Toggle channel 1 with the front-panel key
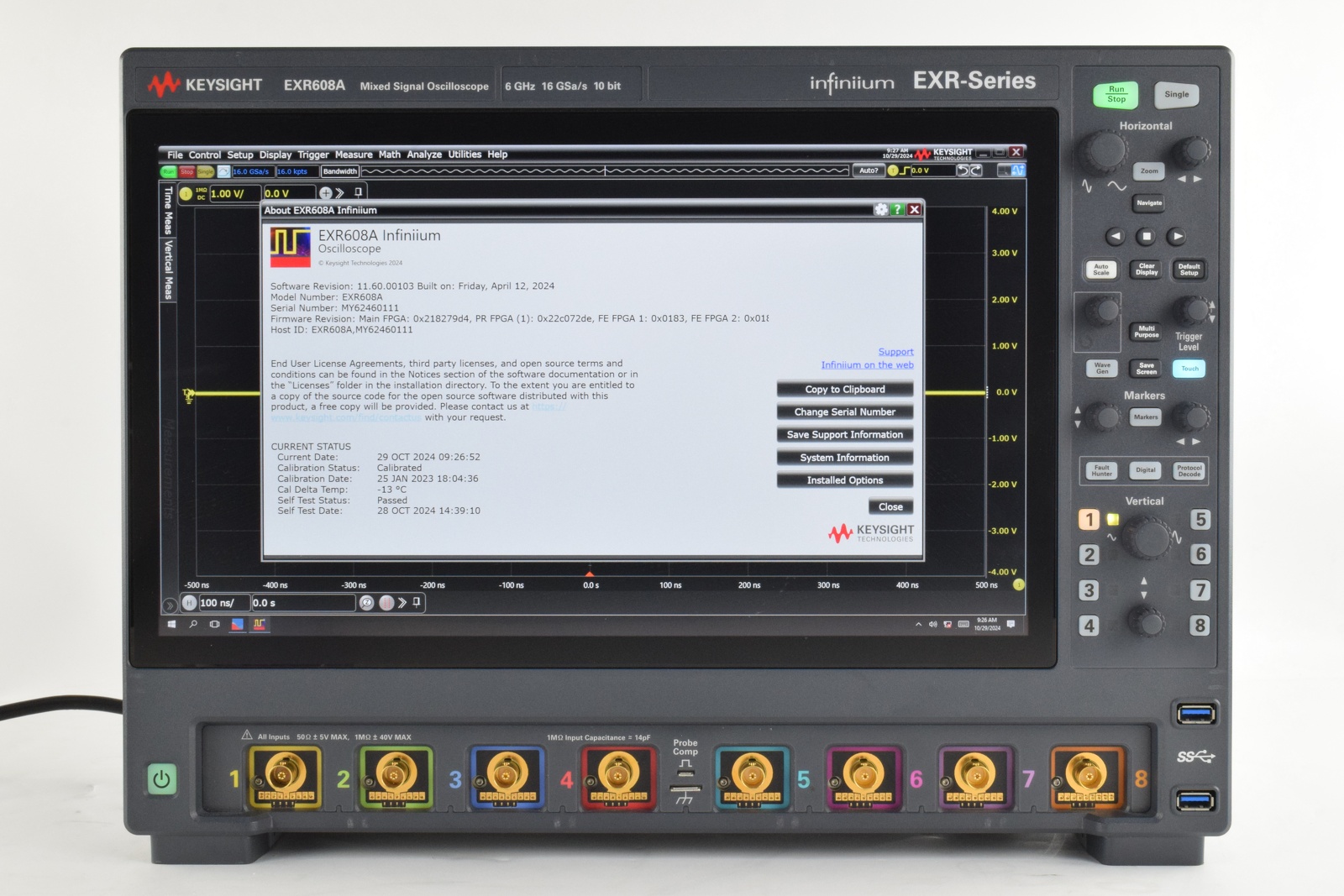This screenshot has width=1344, height=896. pyautogui.click(x=1089, y=520)
